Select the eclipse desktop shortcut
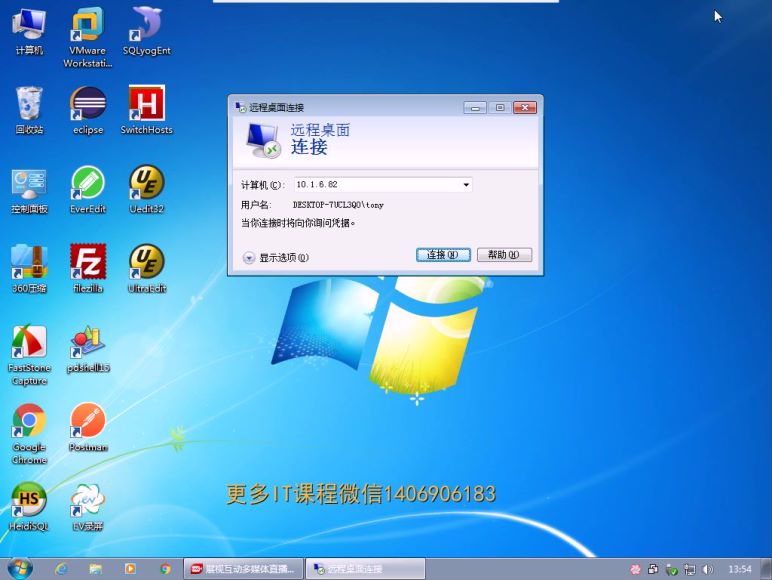This screenshot has width=772, height=580. pyautogui.click(x=88, y=110)
